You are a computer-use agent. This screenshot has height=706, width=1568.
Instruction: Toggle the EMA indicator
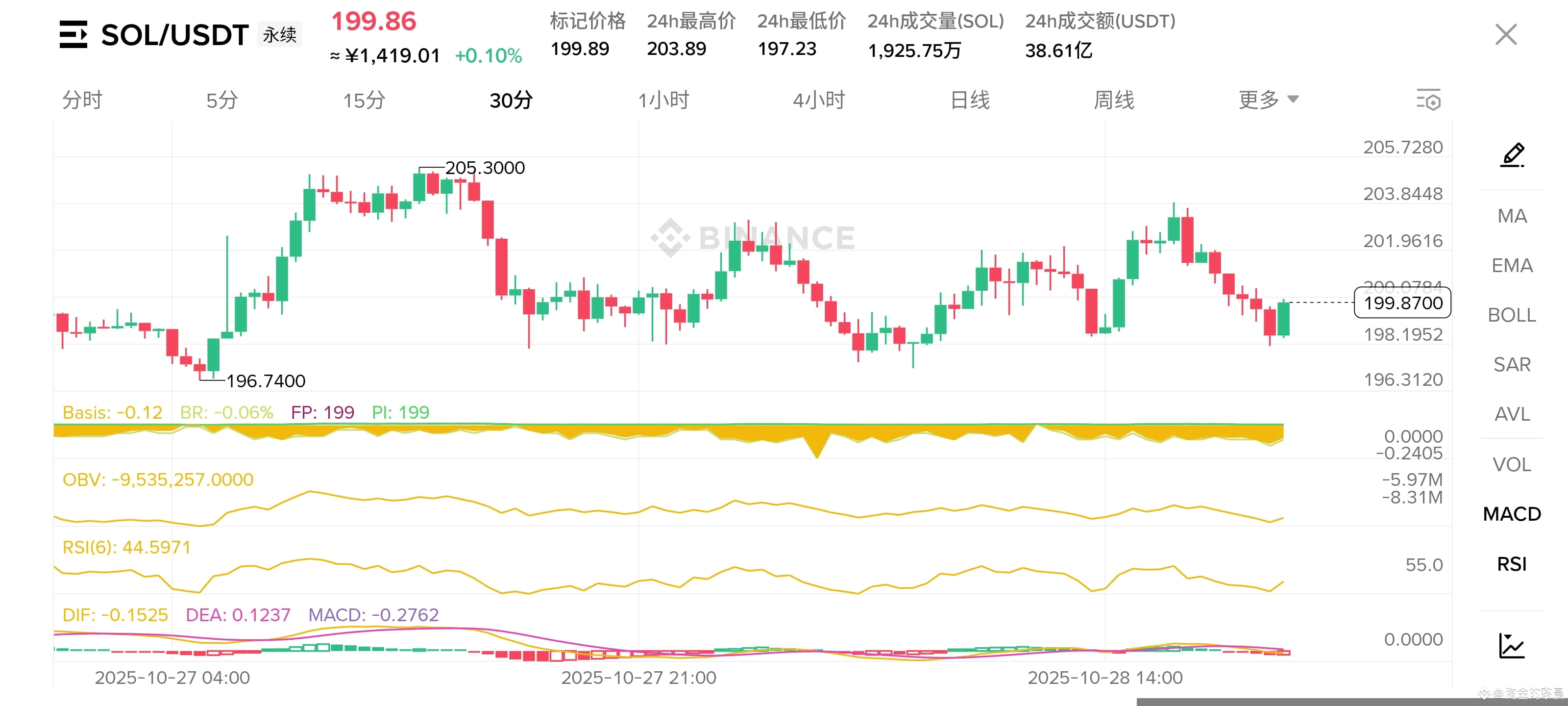click(1512, 266)
